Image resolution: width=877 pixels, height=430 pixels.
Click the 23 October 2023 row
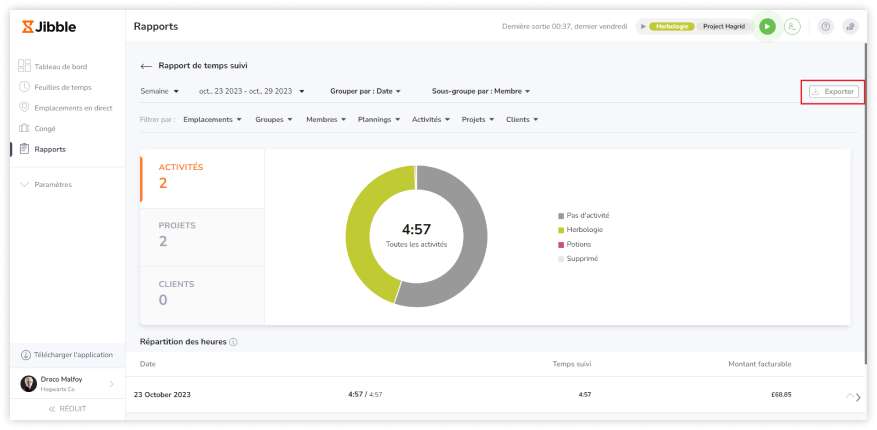click(x=496, y=395)
